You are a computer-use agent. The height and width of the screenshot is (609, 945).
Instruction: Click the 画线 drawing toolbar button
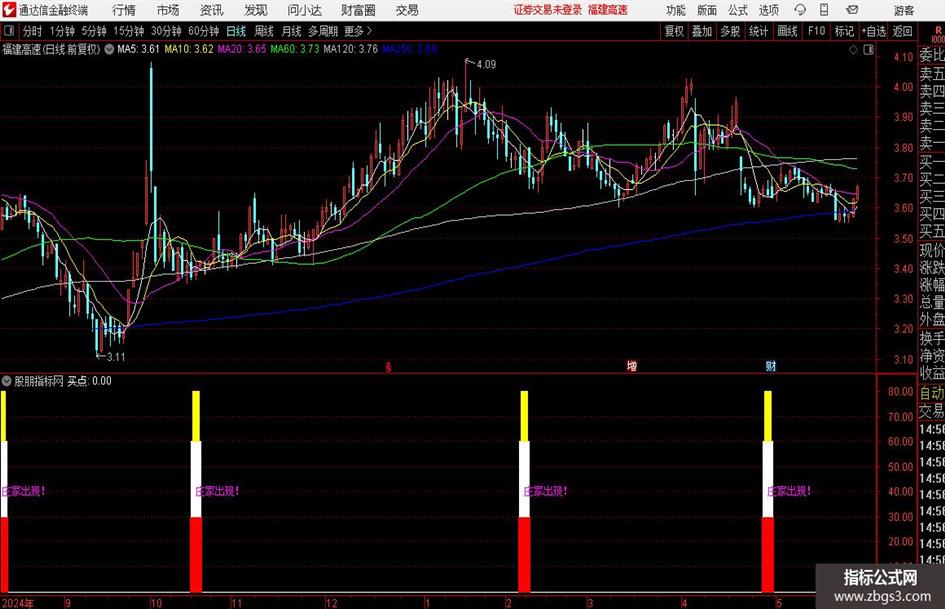click(788, 31)
